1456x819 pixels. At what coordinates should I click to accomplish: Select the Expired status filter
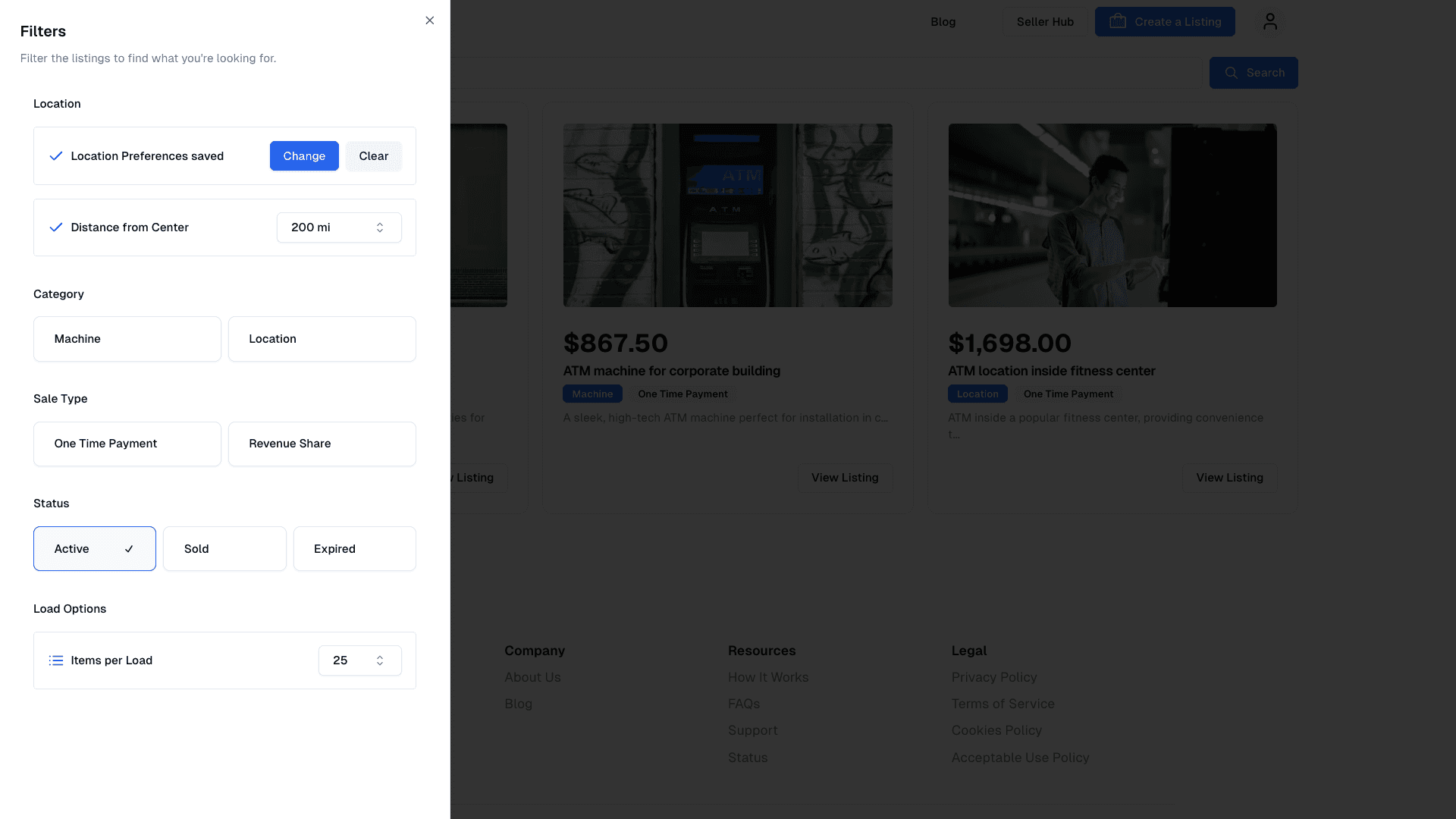coord(355,549)
